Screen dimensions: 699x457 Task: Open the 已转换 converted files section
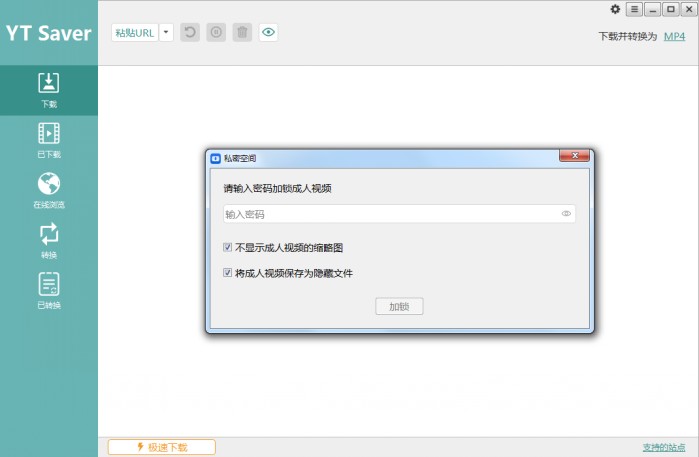coord(49,291)
